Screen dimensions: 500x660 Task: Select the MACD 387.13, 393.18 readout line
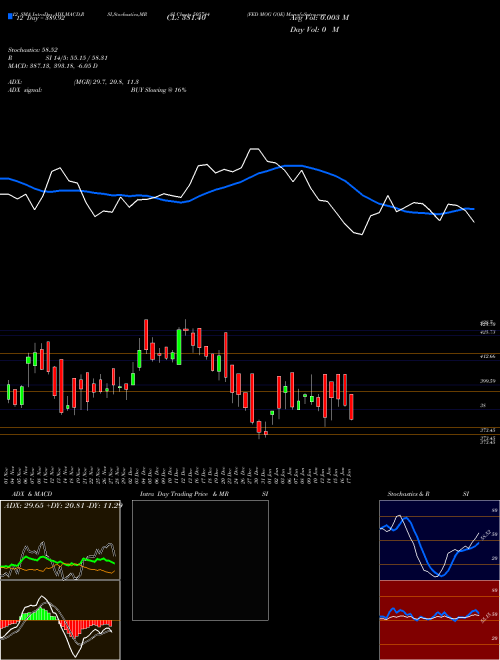point(53,66)
